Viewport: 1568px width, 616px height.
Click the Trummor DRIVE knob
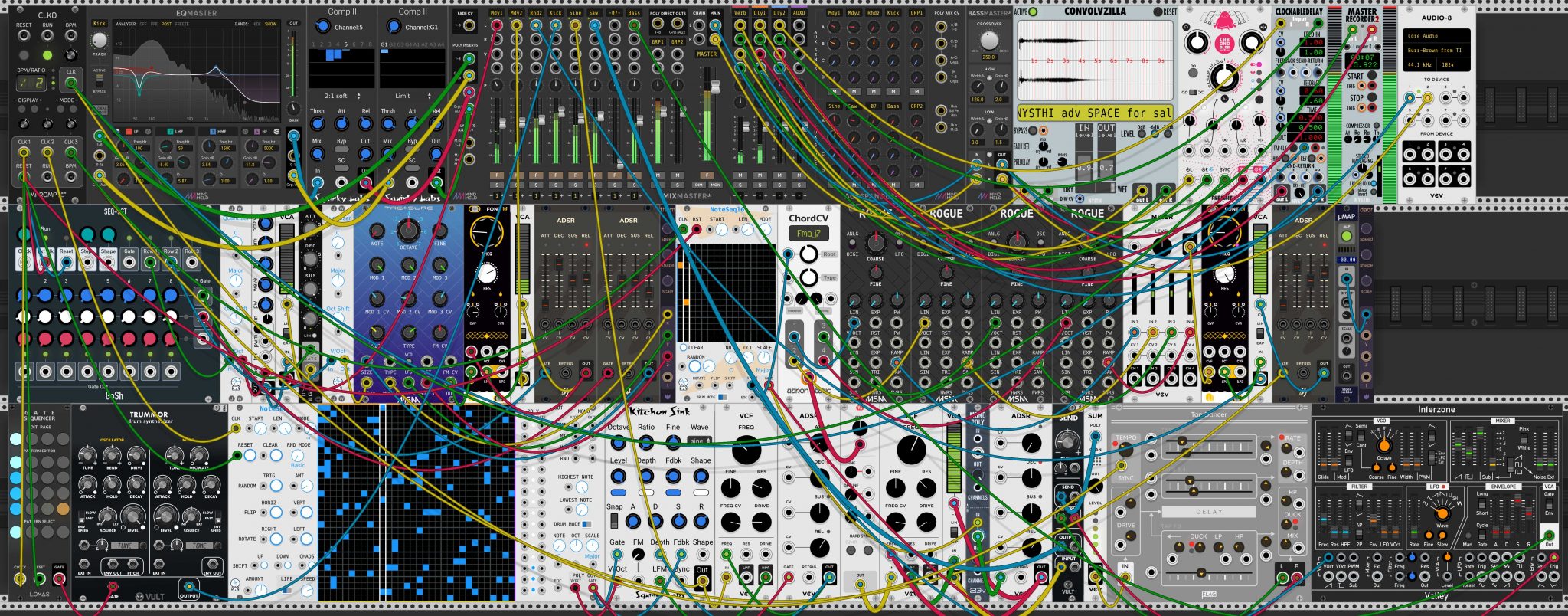coord(136,455)
